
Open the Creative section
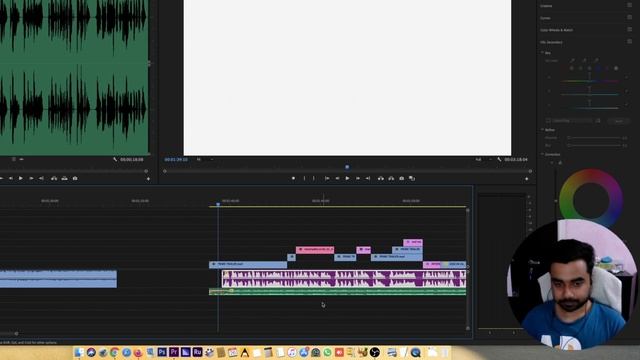[x=546, y=6]
